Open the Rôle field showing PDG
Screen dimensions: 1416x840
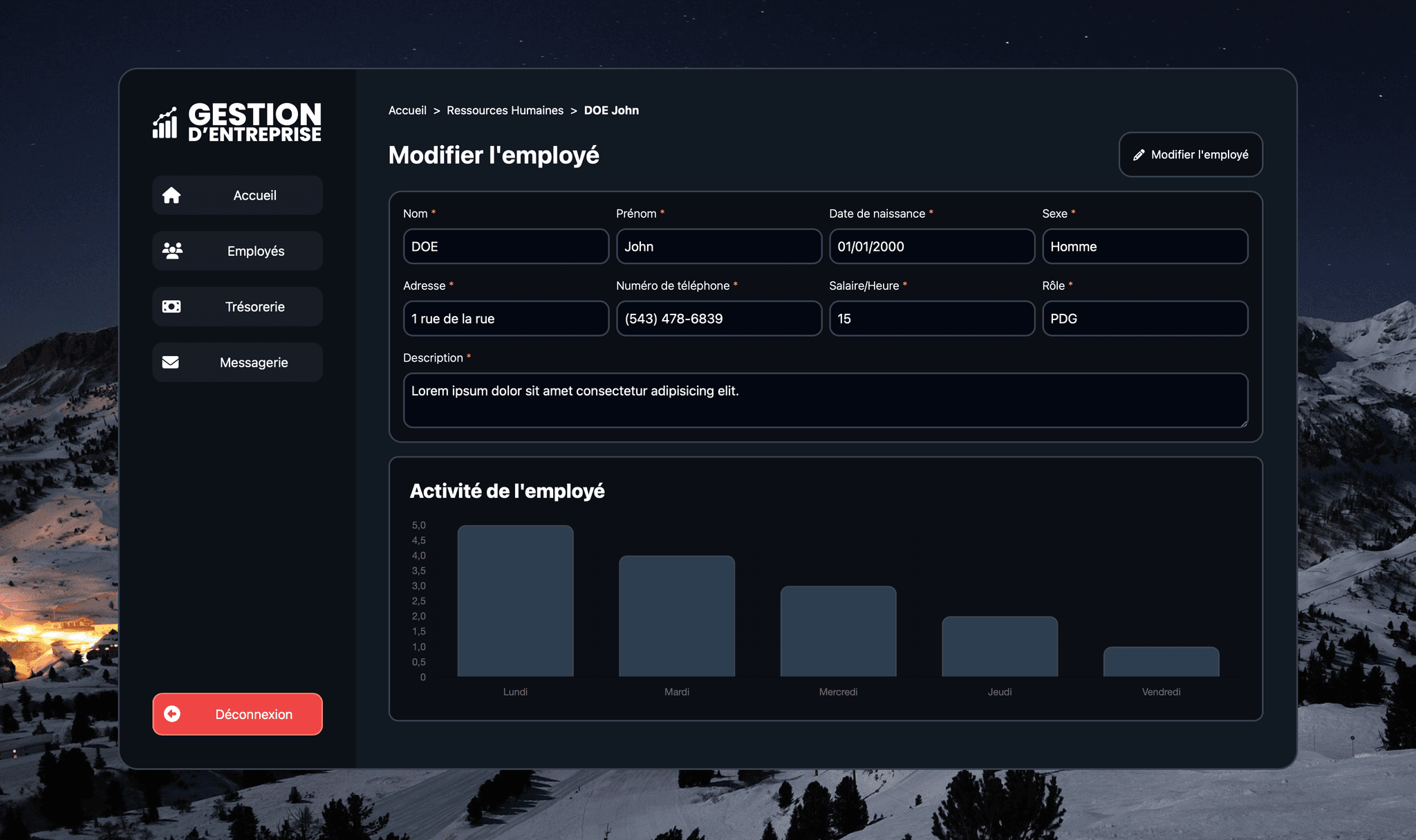1144,319
